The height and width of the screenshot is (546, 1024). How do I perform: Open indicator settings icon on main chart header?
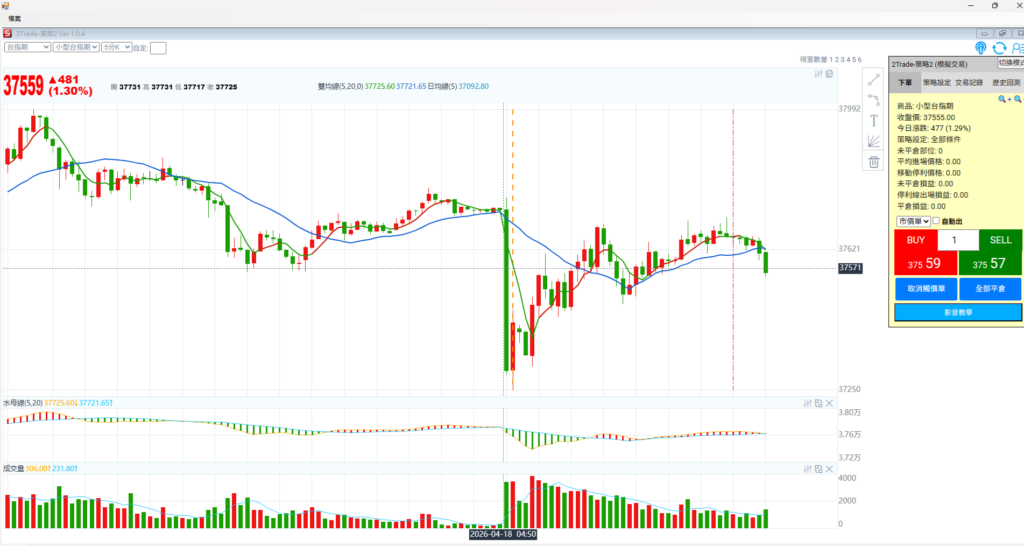818,74
